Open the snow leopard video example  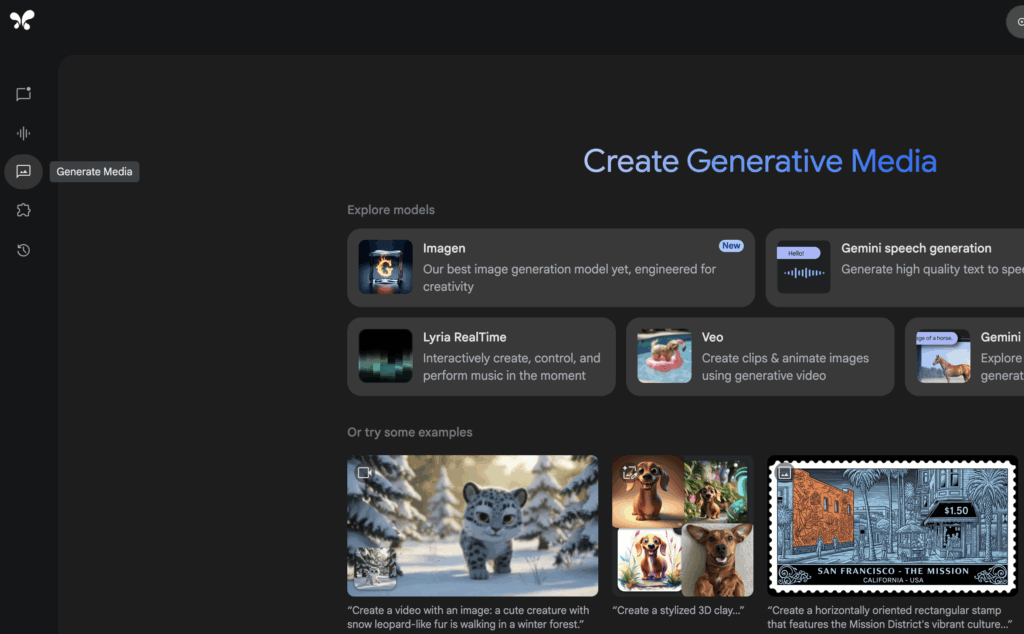point(472,526)
